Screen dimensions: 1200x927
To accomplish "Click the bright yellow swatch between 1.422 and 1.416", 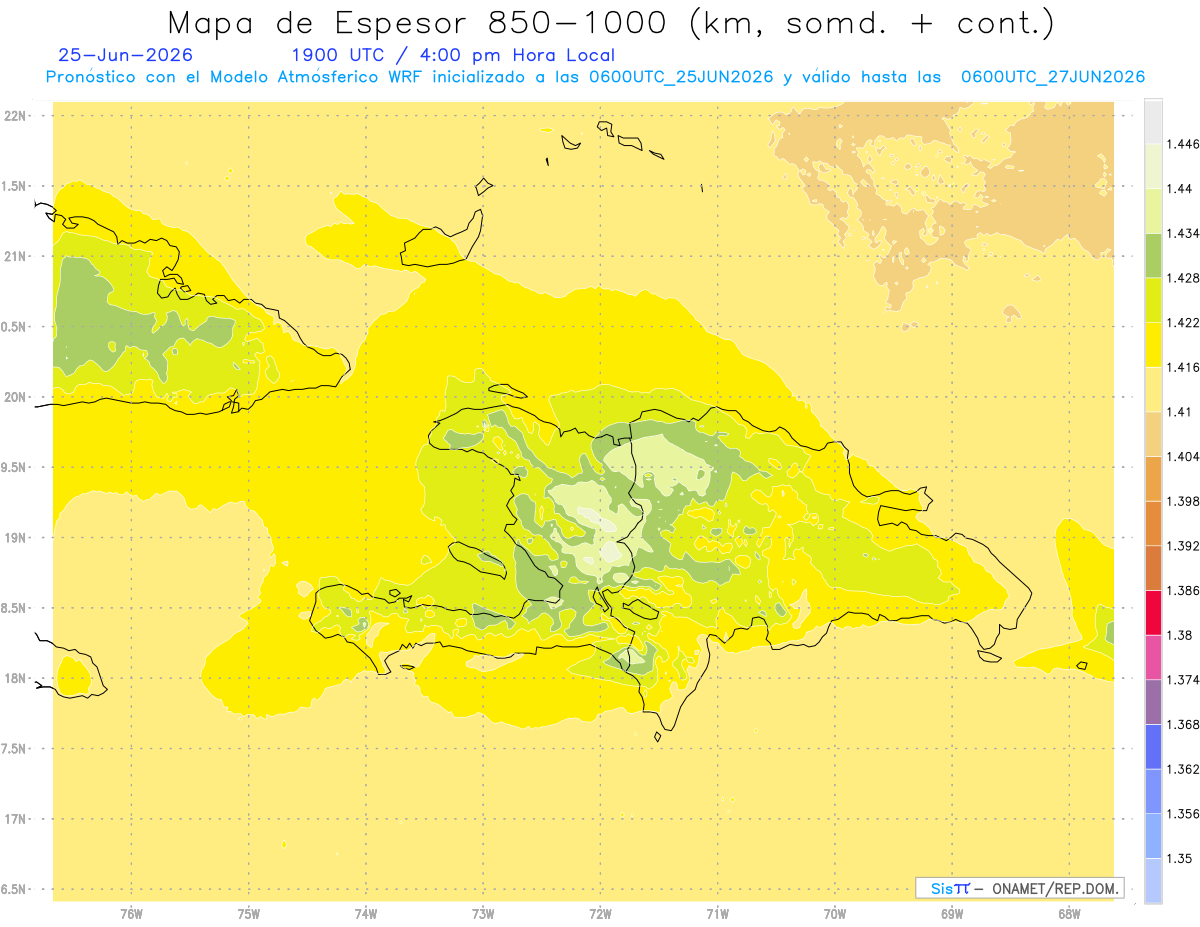I will 1153,345.
